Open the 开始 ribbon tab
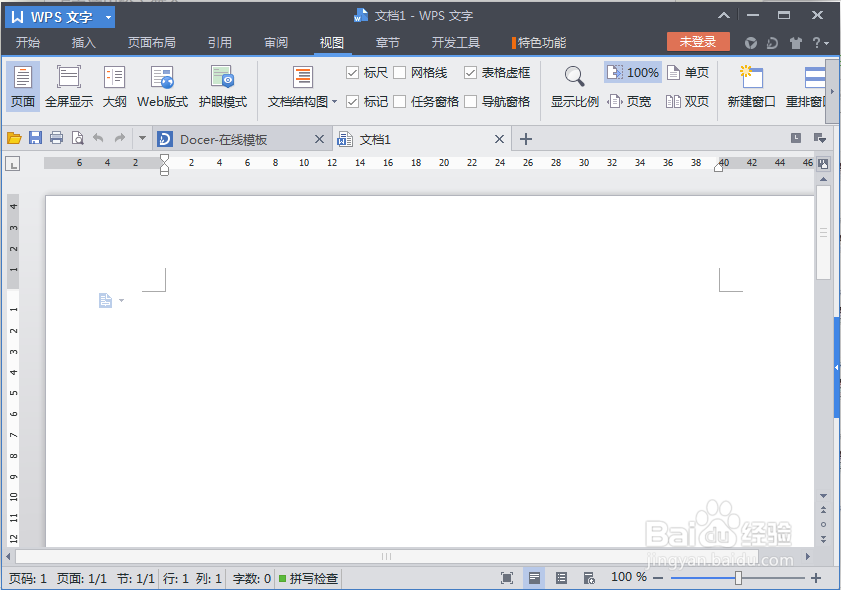The width and height of the screenshot is (841, 590). tap(28, 42)
